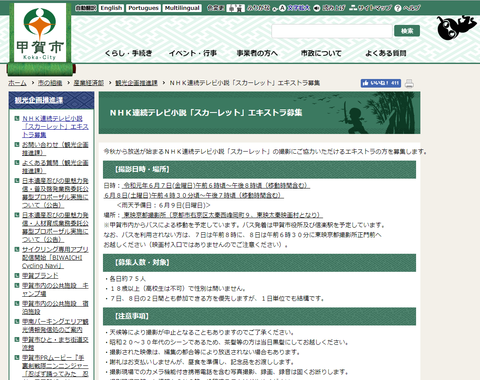Click the 雨天予備日:6月9日(日曜日) text
480x380 pixels.
163,205
